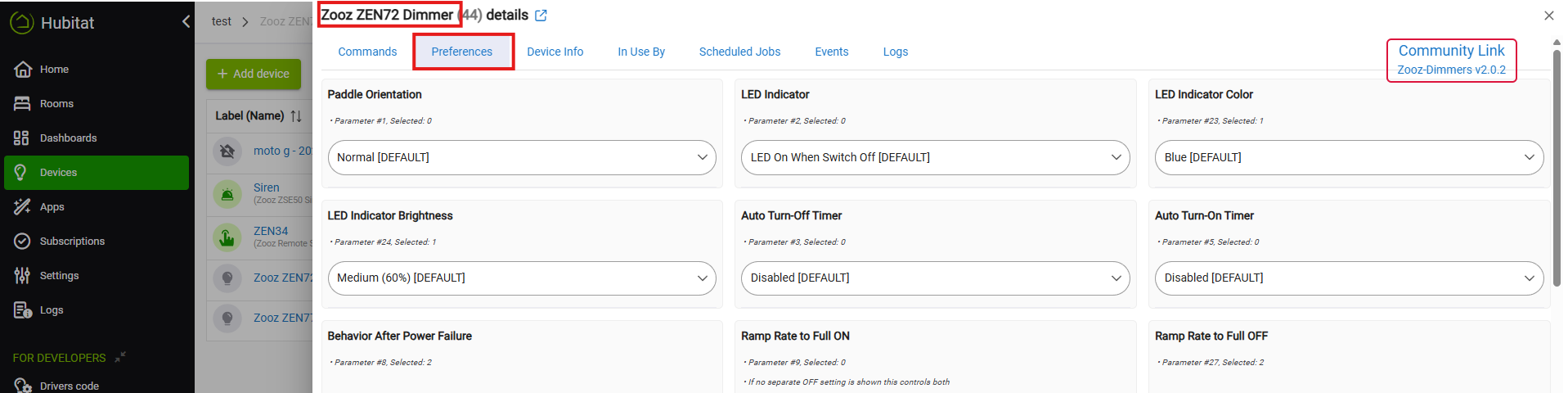The width and height of the screenshot is (1568, 393).
Task: Click the Apps sparkle icon in sidebar
Action: (x=22, y=207)
